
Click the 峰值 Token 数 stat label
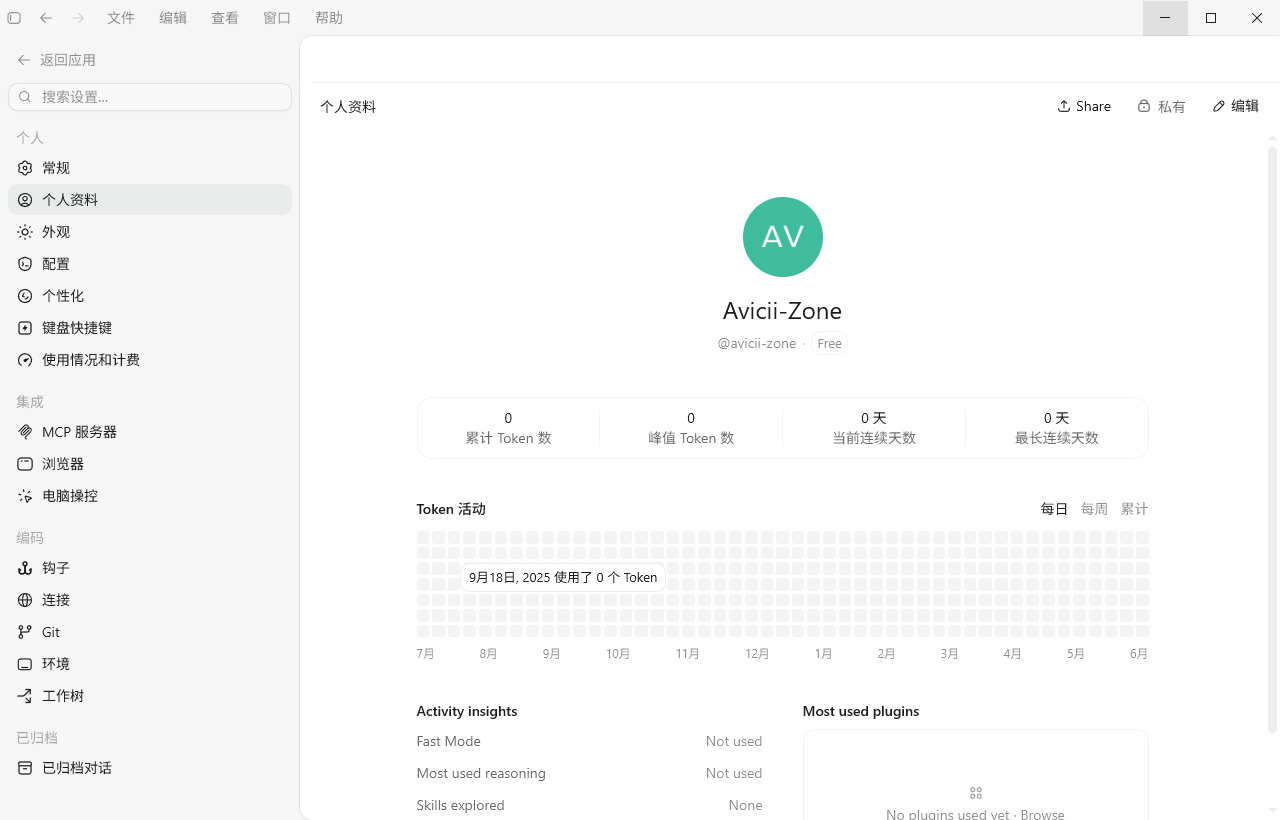point(691,438)
